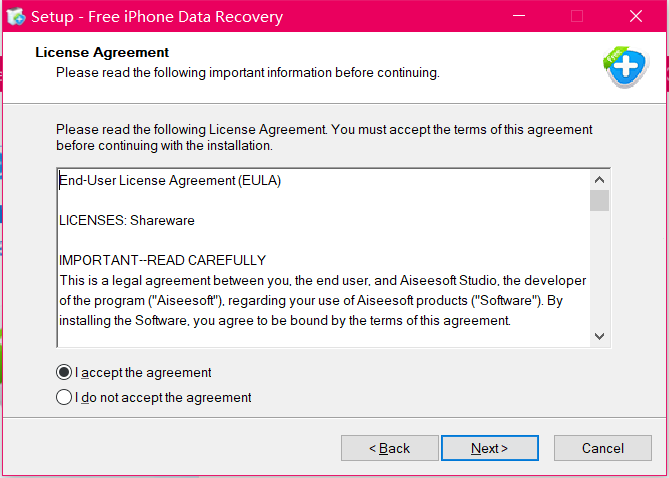
Task: Click the 'IMPORTANT--READ CAREFULLY' line
Action: (163, 260)
